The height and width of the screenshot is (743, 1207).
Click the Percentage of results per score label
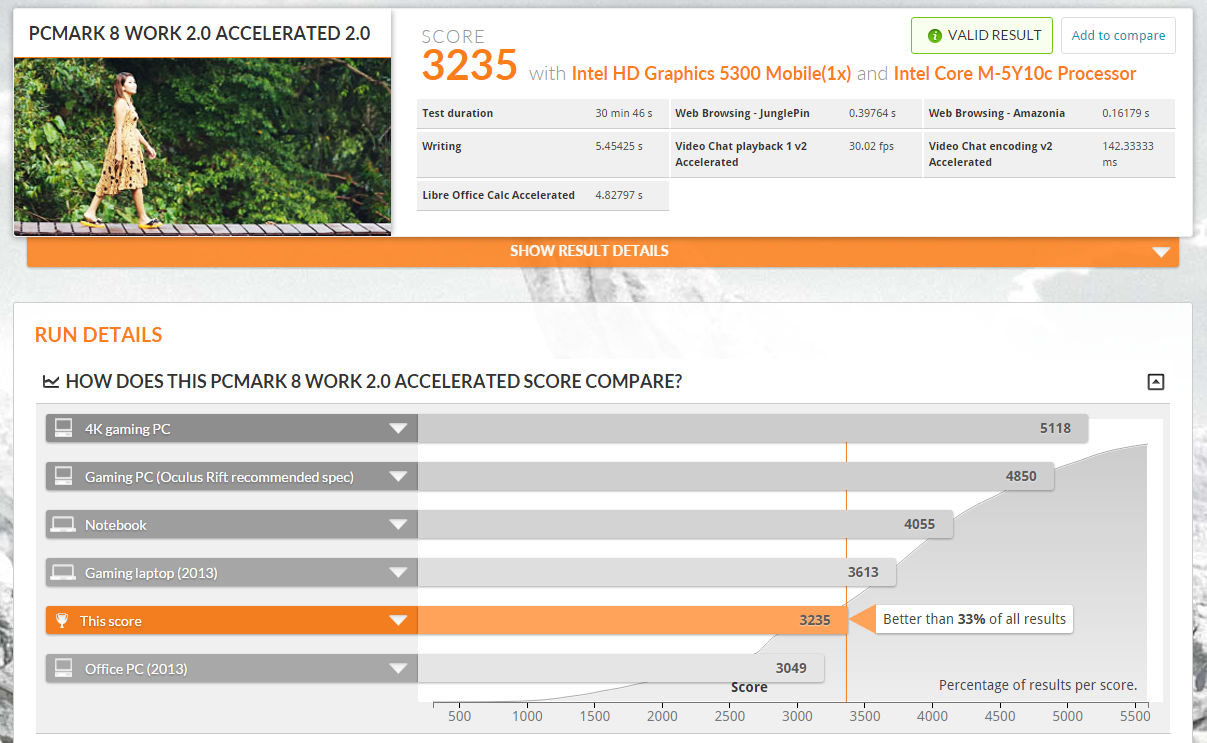[1037, 685]
